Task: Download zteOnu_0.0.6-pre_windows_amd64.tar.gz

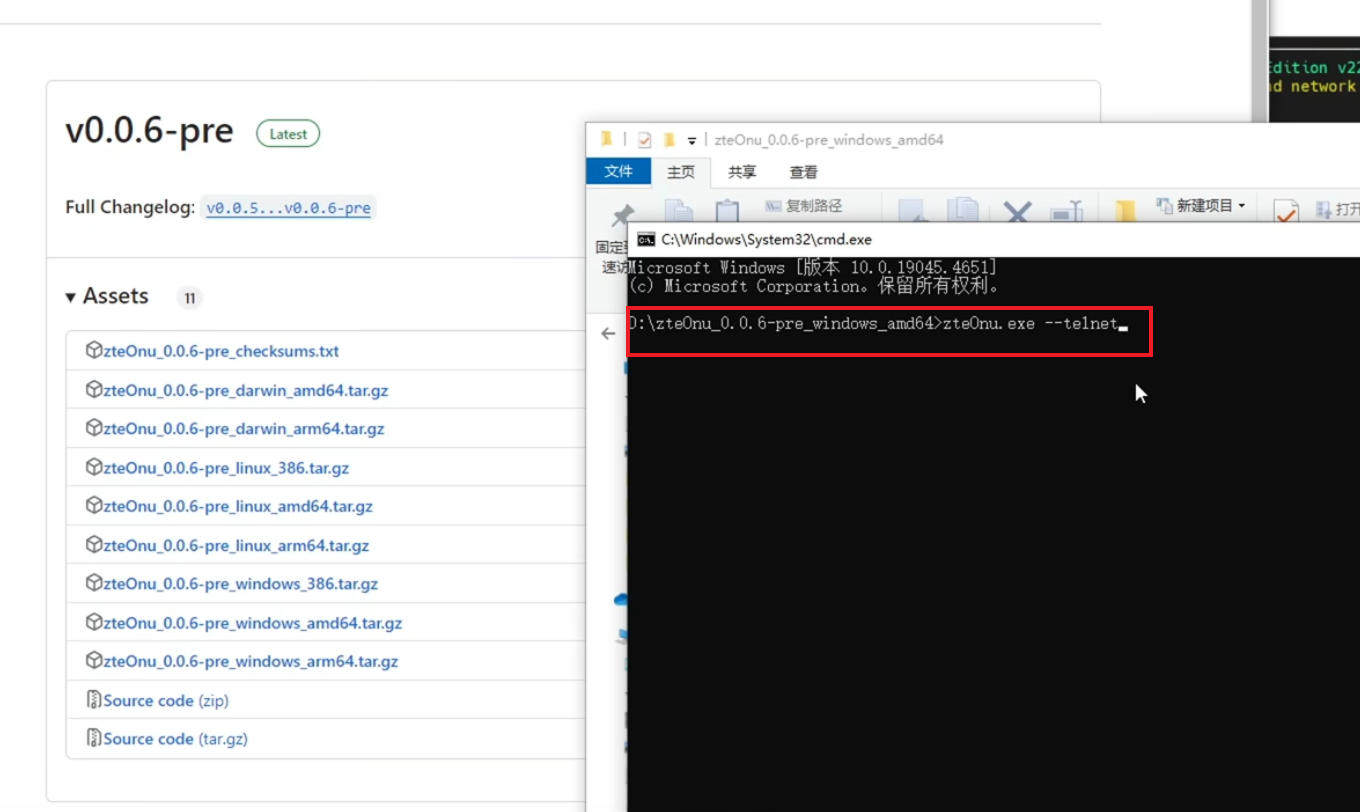Action: 253,622
